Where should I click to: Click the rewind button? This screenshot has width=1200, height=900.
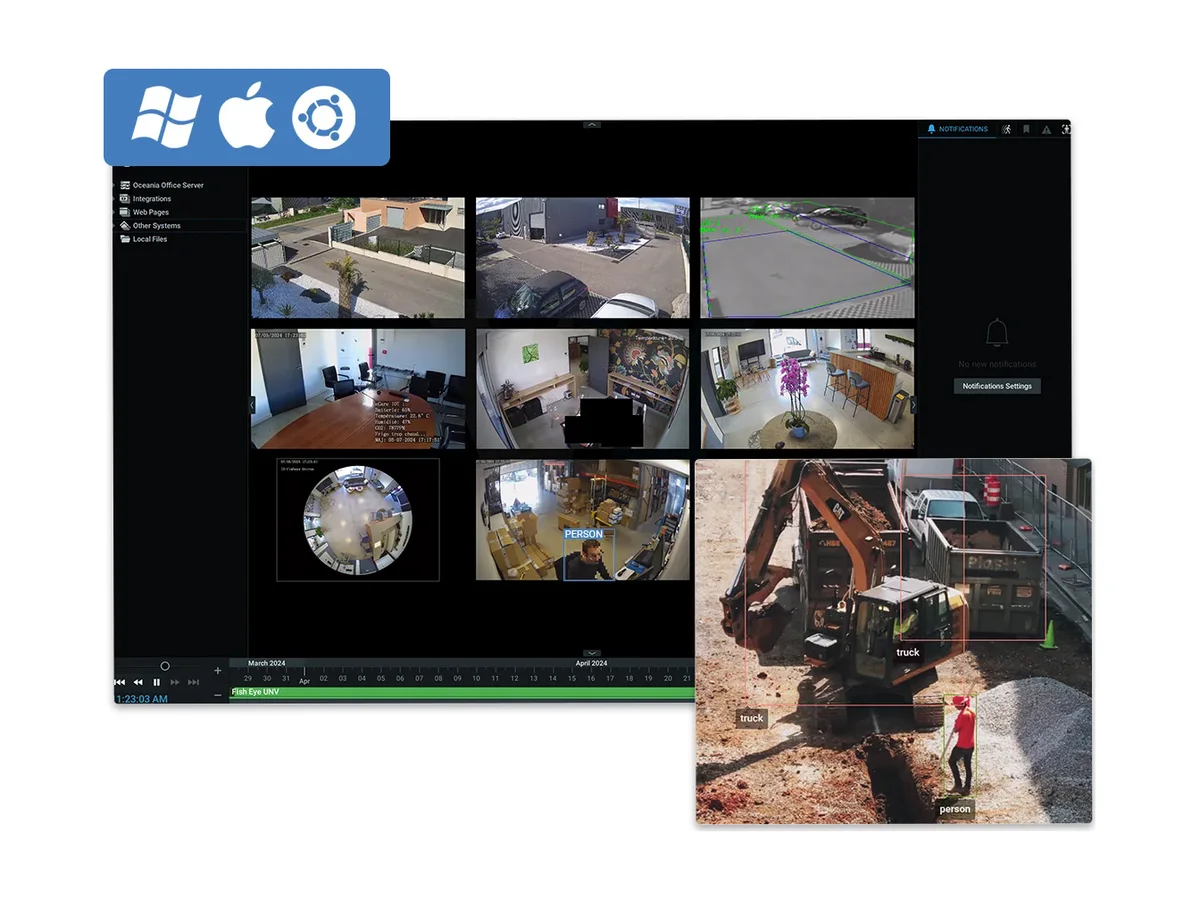(x=138, y=682)
